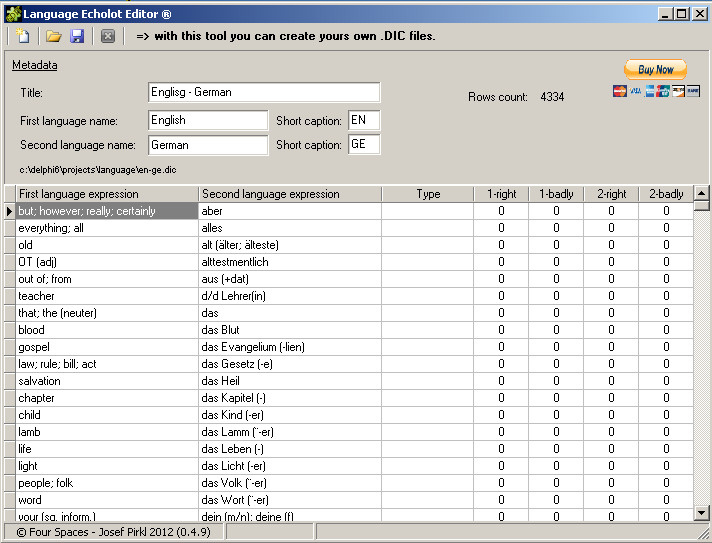Select the 'das Kind (-er)' cell
712x543 pixels.
pos(290,415)
